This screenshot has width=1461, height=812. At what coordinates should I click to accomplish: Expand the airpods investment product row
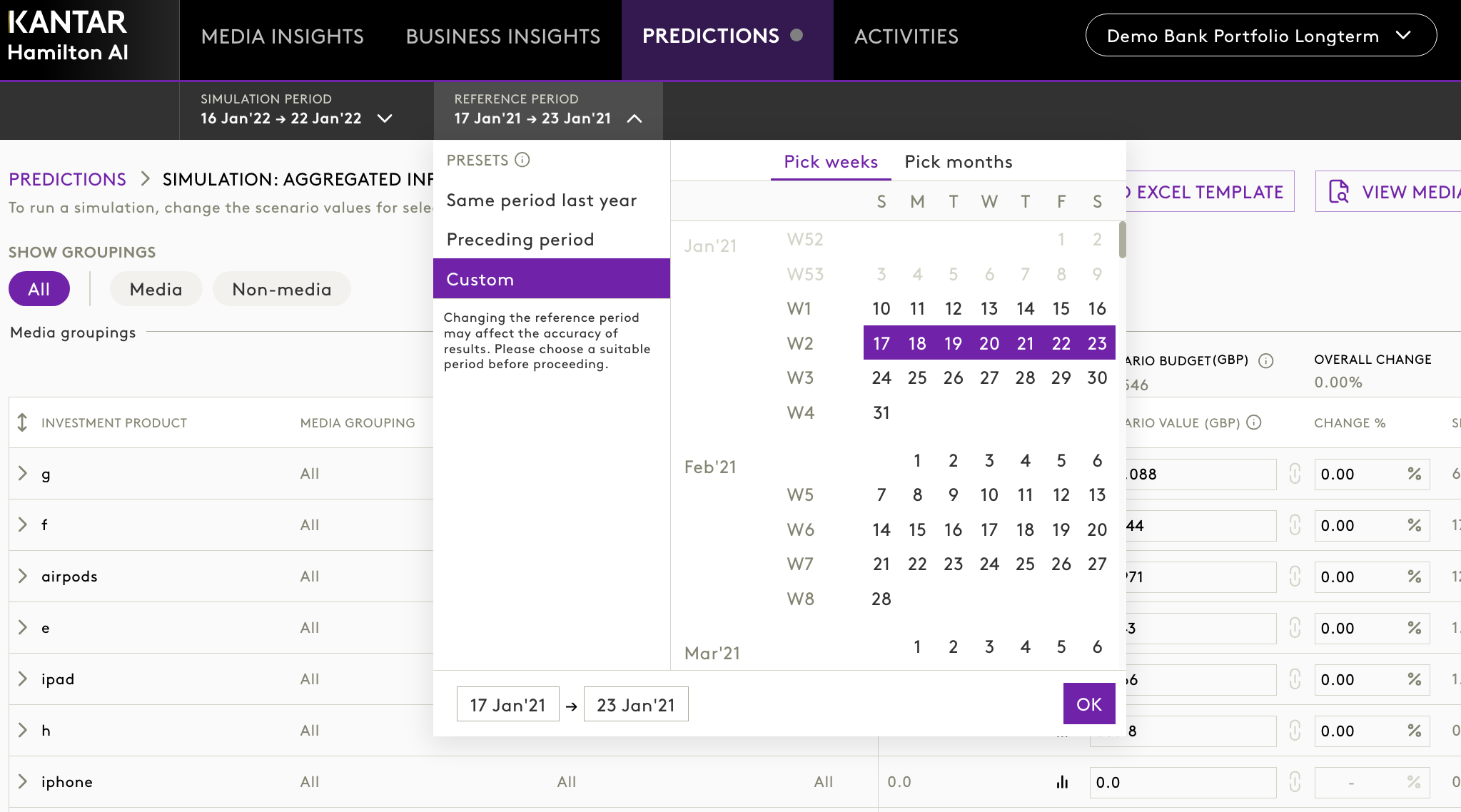[x=23, y=577]
